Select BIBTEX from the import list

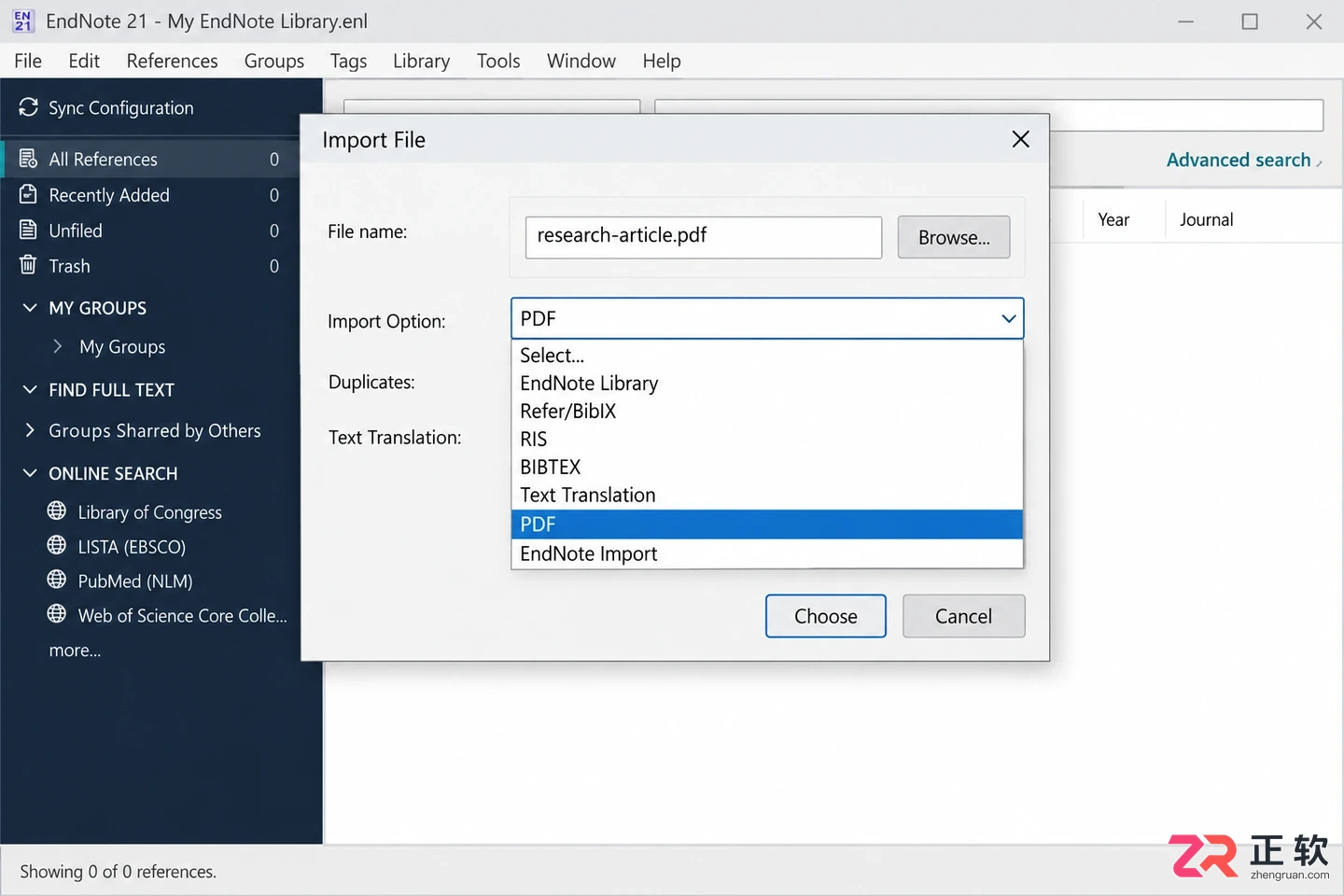767,468
